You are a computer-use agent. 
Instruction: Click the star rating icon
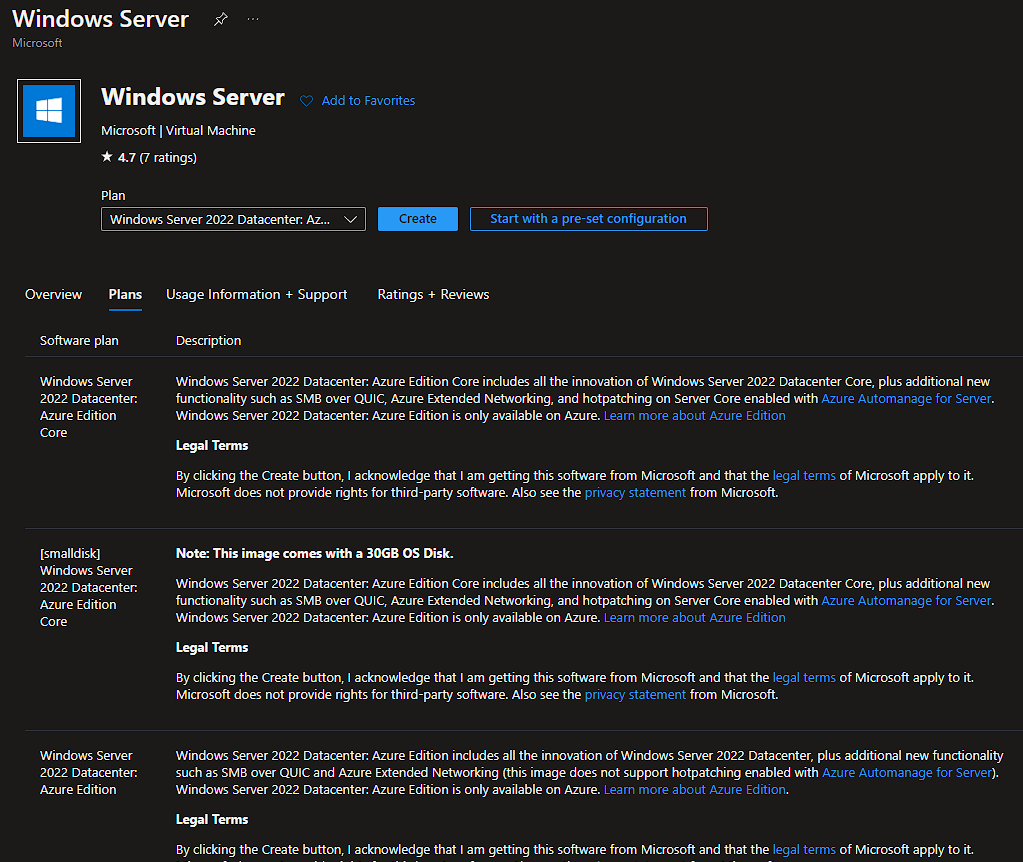point(107,157)
